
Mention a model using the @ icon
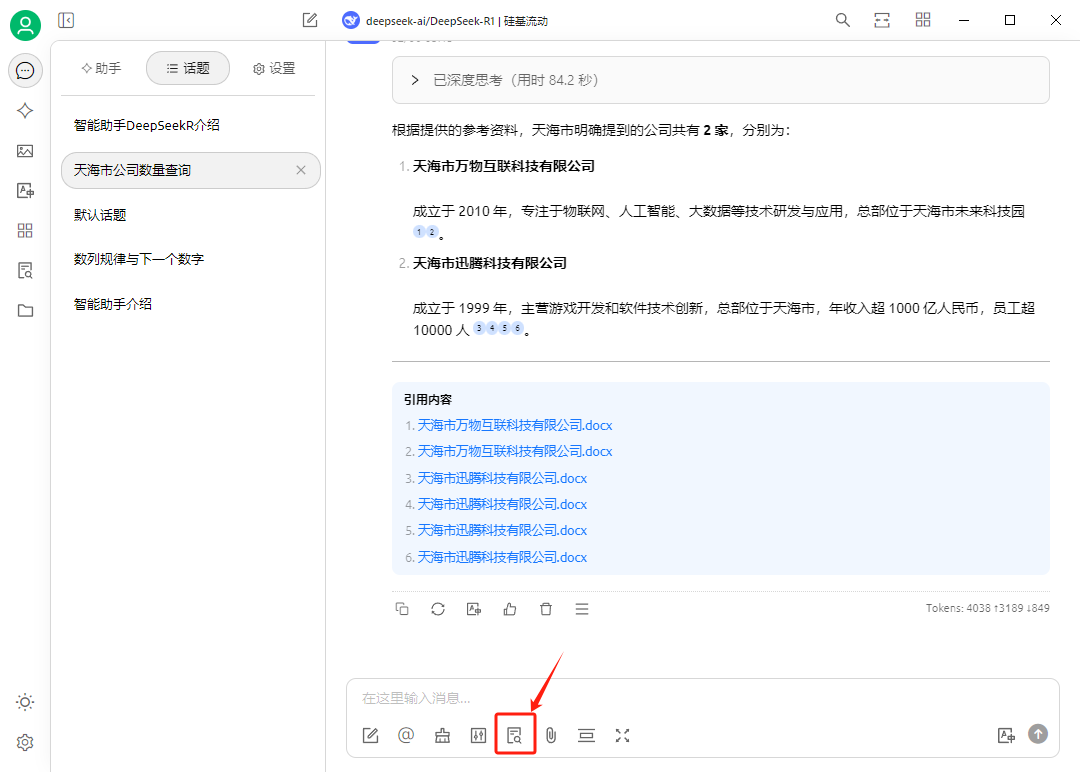coord(406,735)
